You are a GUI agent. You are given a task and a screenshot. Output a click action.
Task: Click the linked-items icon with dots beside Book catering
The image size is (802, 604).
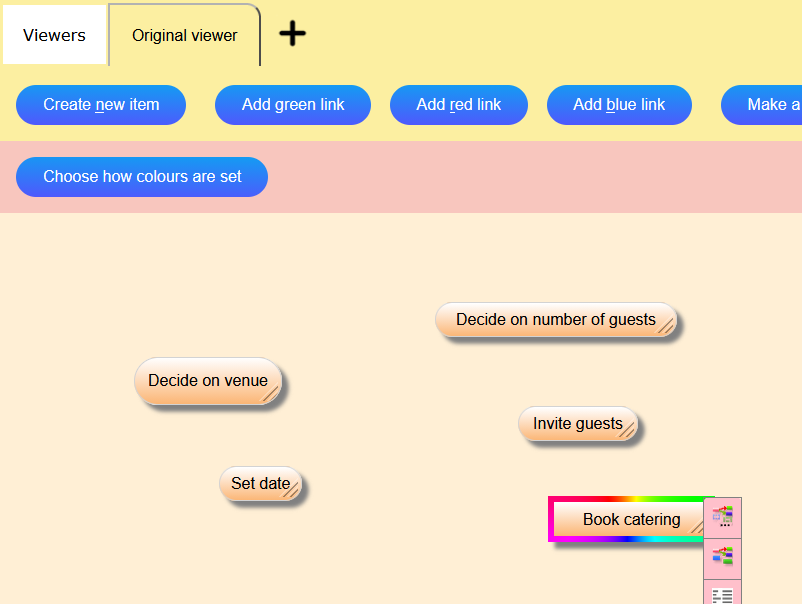click(722, 517)
